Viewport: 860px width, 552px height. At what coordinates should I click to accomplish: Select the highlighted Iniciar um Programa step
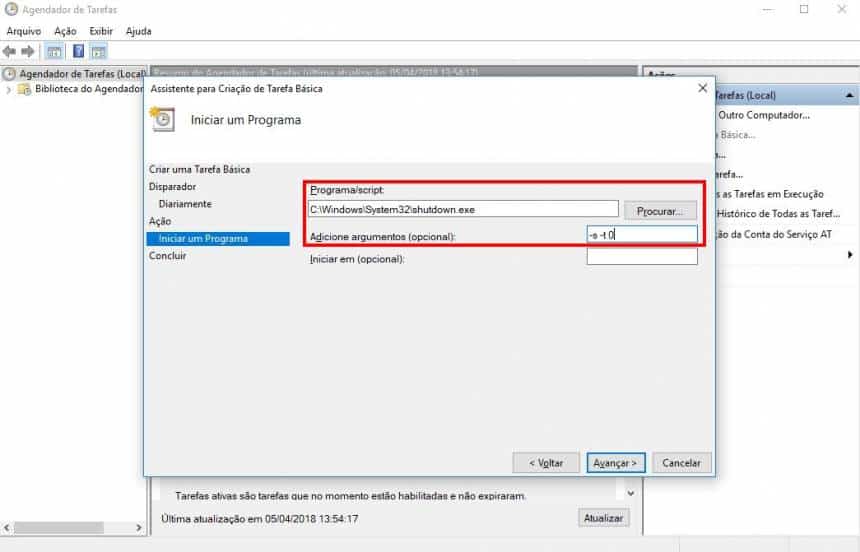pos(218,239)
